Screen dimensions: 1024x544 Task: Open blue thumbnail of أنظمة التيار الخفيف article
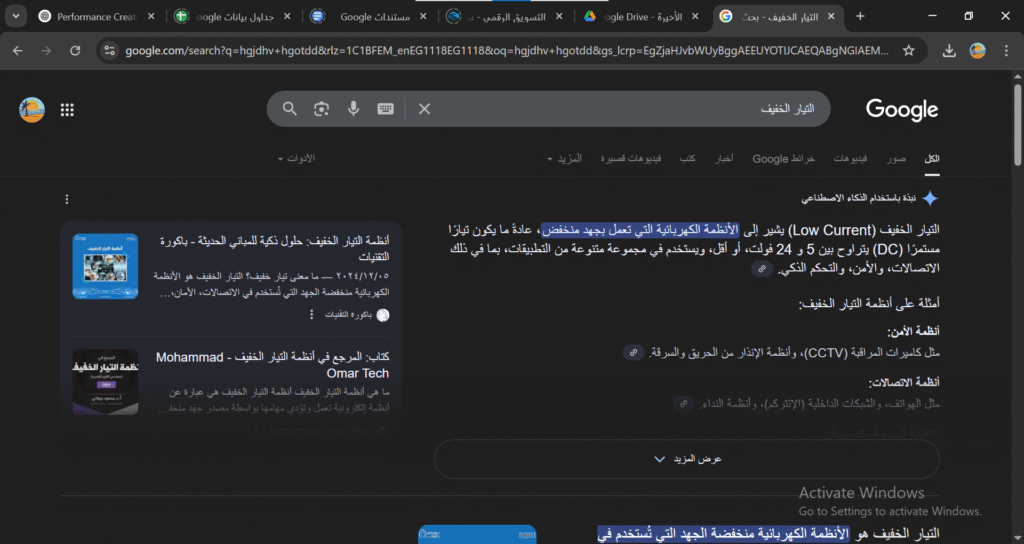point(105,266)
